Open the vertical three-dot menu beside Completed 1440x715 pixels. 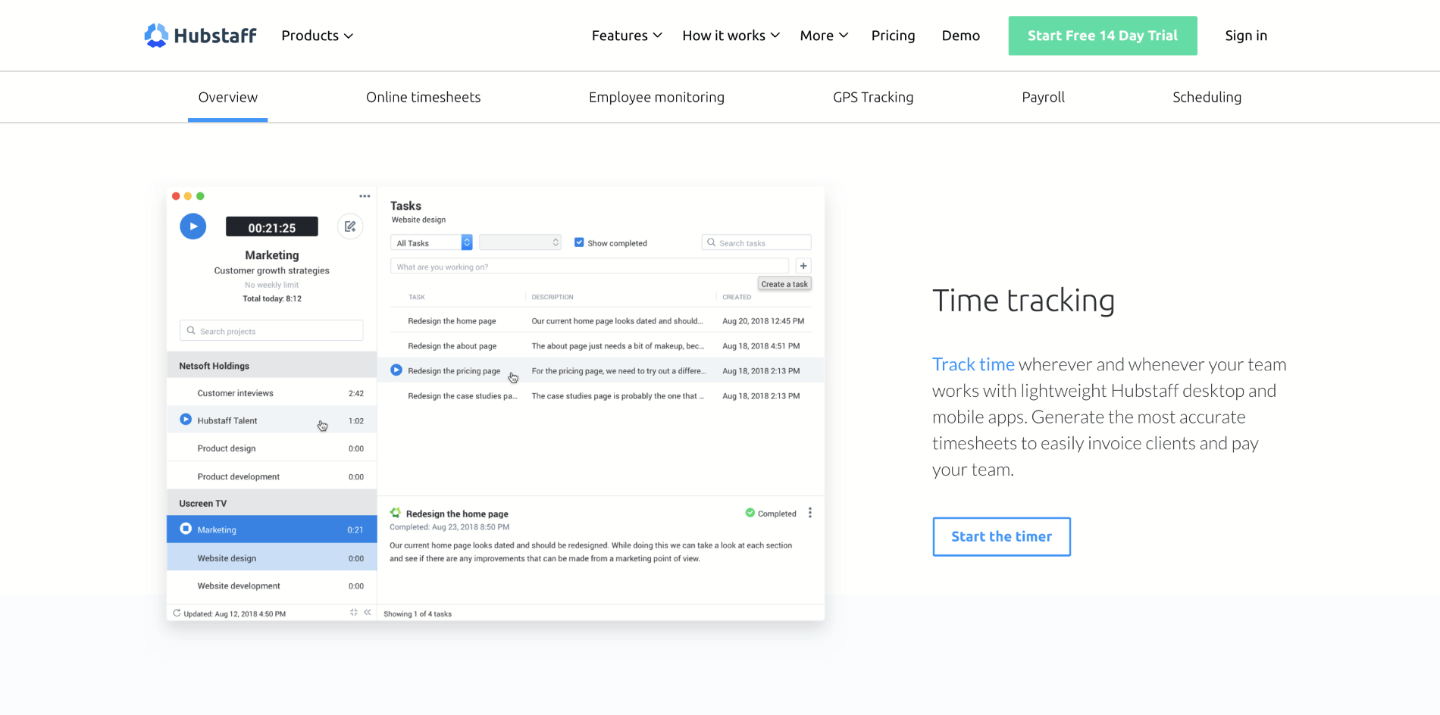click(x=810, y=513)
